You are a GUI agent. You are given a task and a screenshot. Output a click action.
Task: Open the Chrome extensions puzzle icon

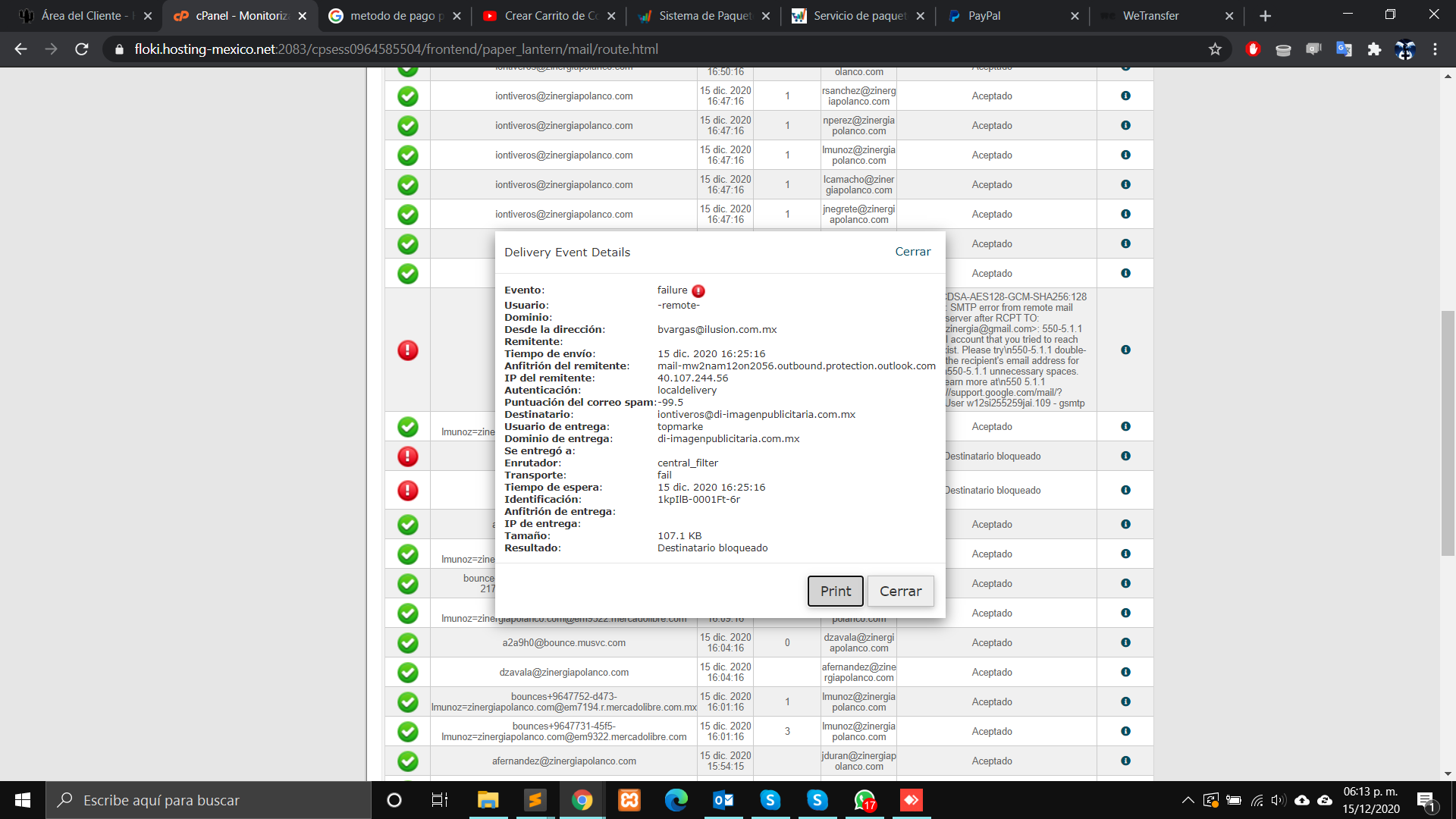1374,49
